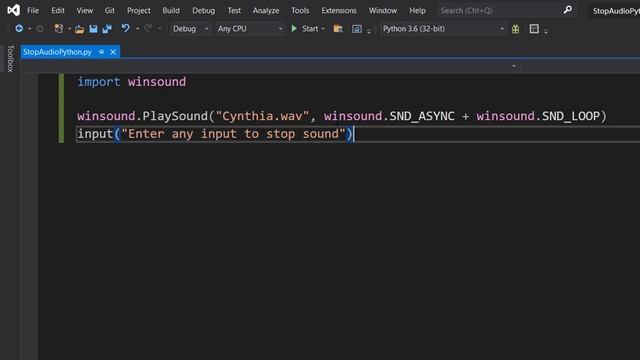The height and width of the screenshot is (360, 640).
Task: Click the green Start play icon
Action: click(294, 29)
